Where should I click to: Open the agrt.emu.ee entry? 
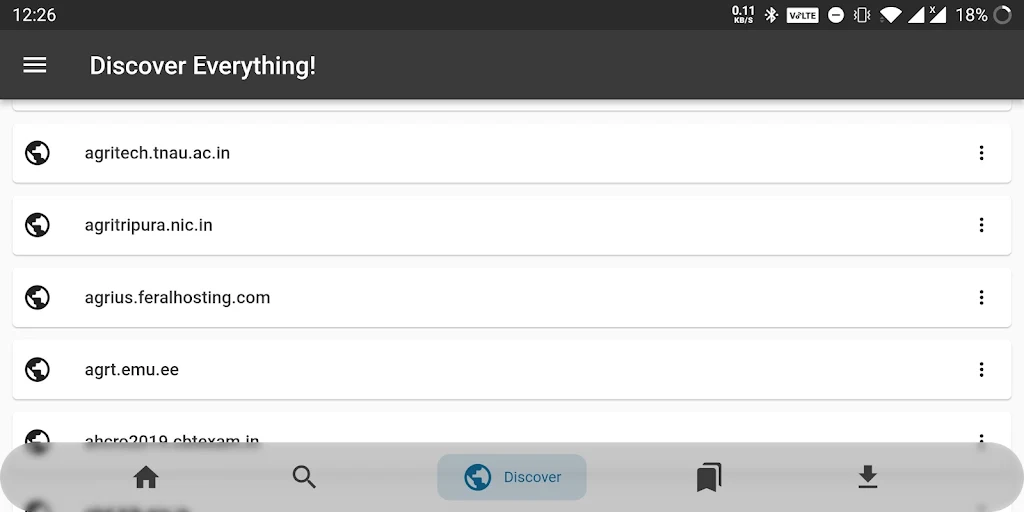coord(131,369)
